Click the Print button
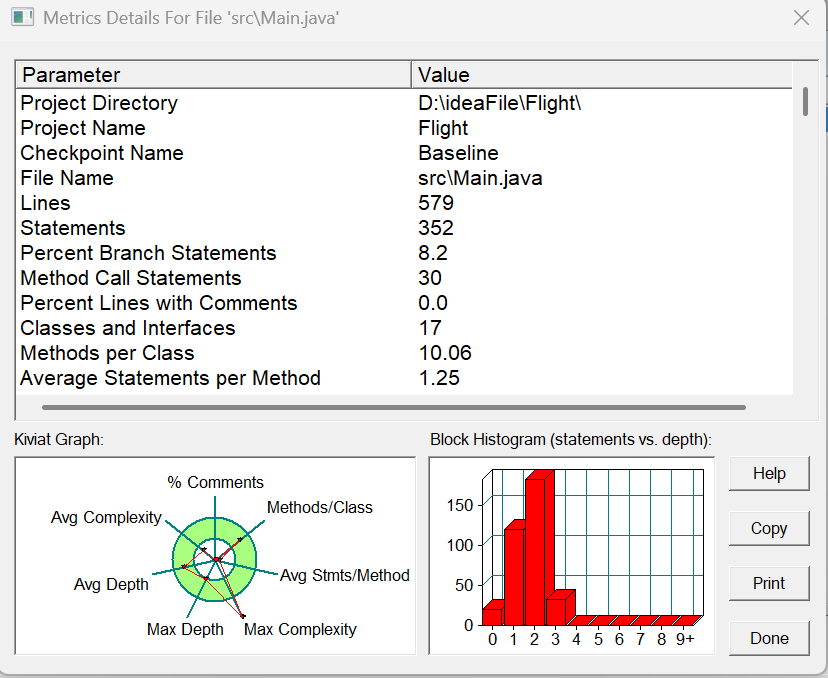Image resolution: width=828 pixels, height=678 pixels. tap(769, 583)
